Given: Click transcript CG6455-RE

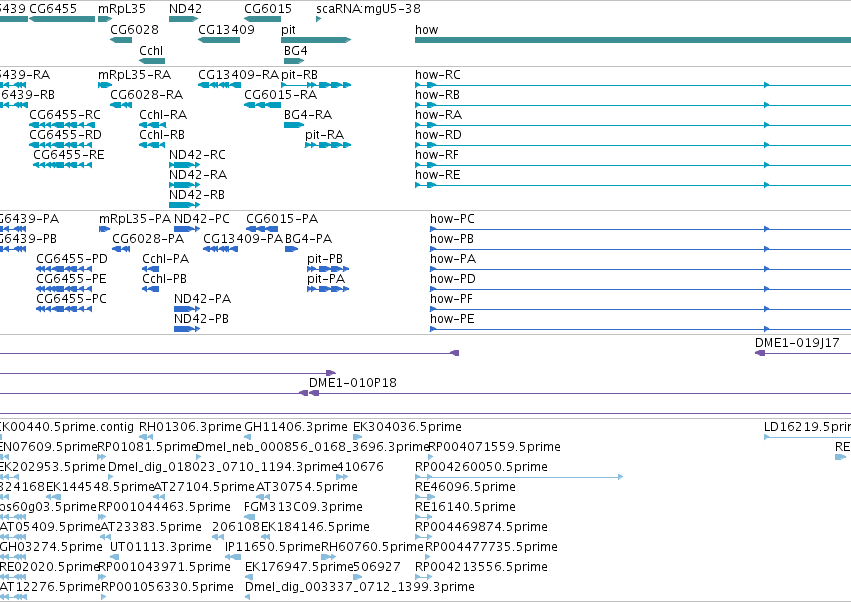Looking at the screenshot, I should point(69,155).
